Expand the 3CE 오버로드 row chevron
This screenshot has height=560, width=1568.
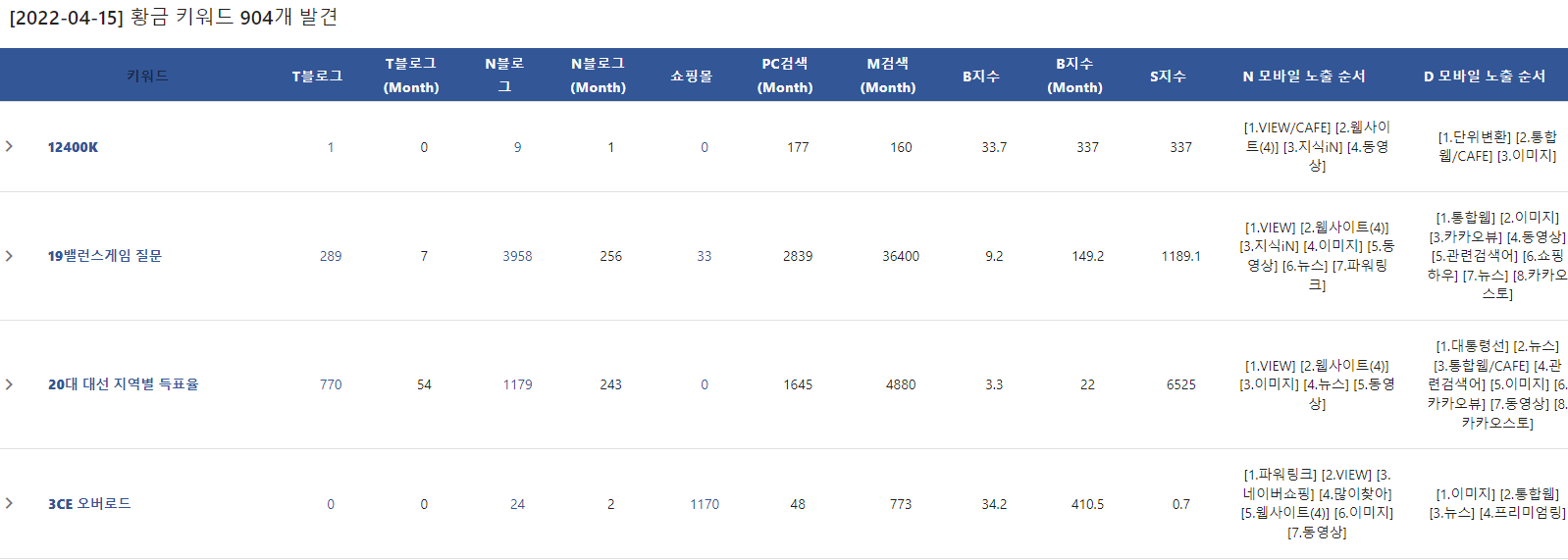tap(10, 503)
